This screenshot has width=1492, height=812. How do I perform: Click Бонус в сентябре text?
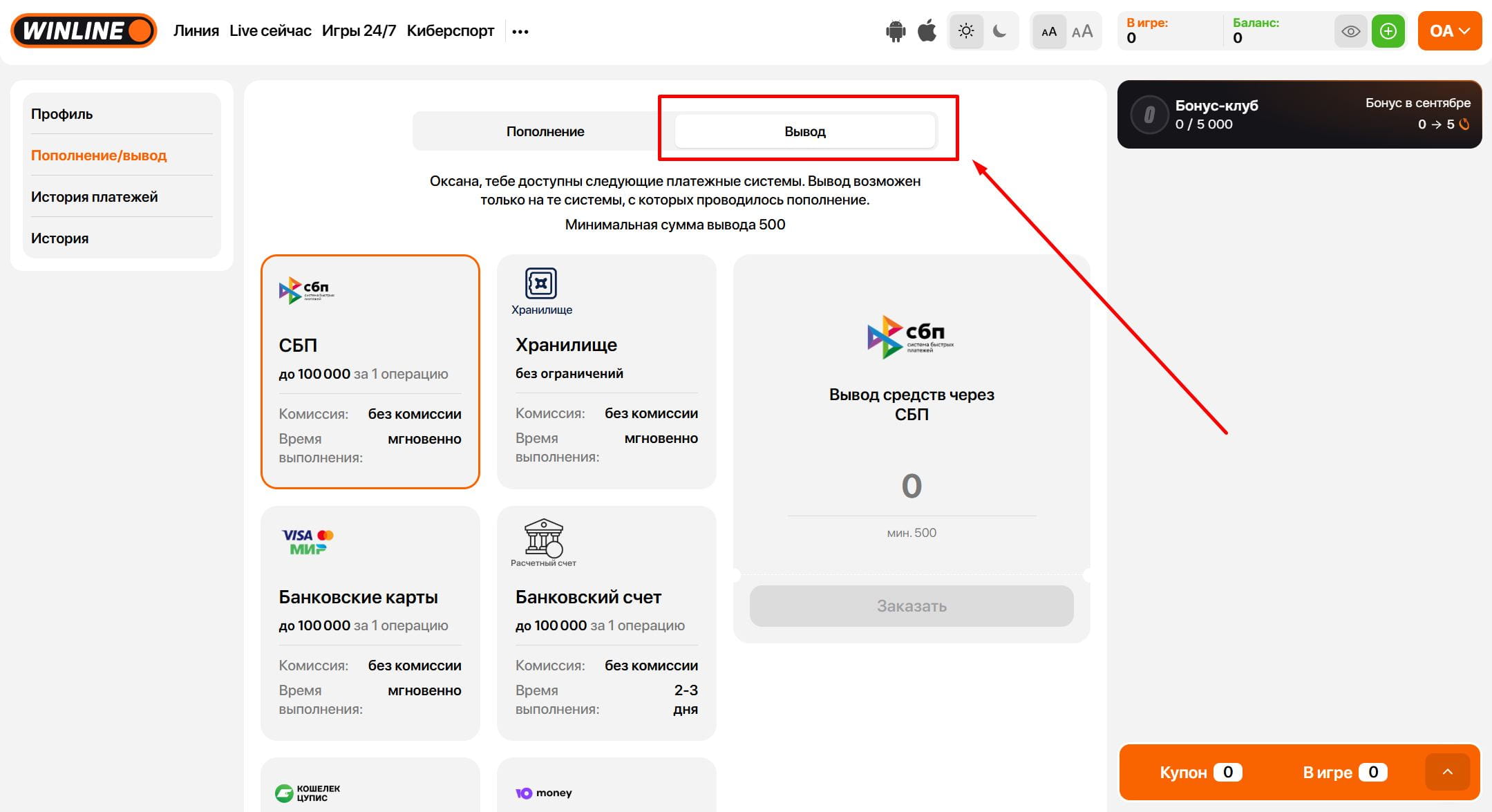1418,103
